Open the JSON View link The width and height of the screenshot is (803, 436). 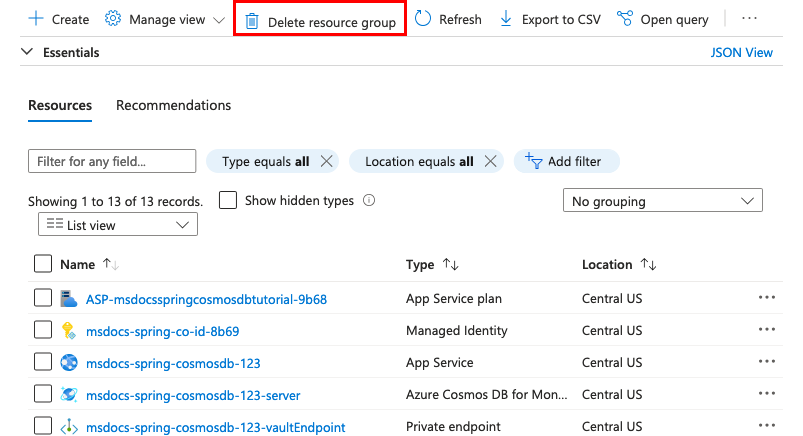click(x=742, y=52)
